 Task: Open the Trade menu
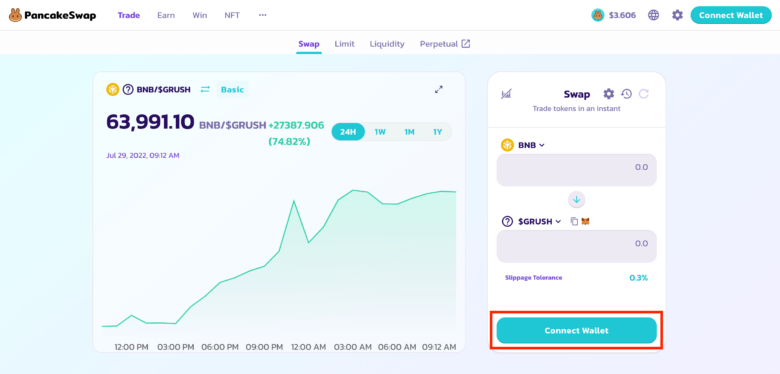click(x=129, y=15)
